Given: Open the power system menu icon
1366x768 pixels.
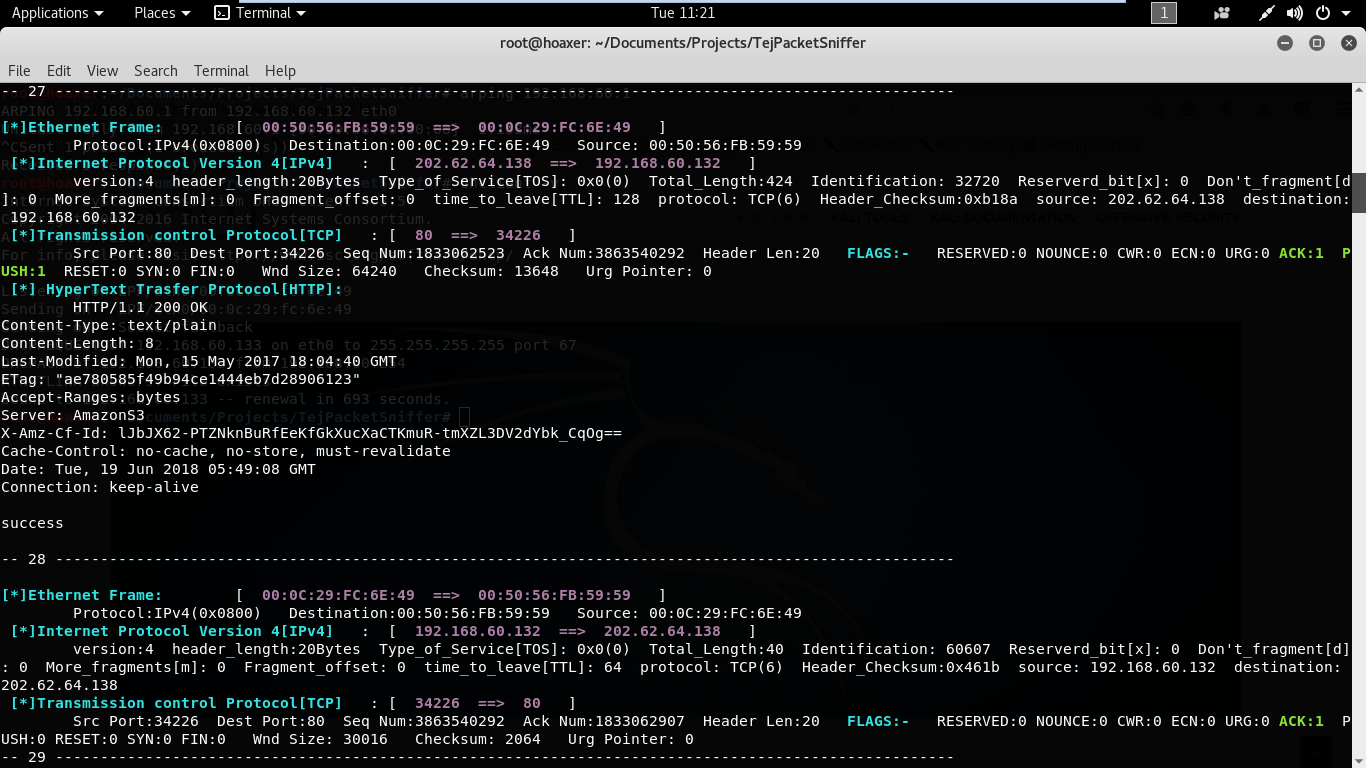Looking at the screenshot, I should (x=1323, y=13).
